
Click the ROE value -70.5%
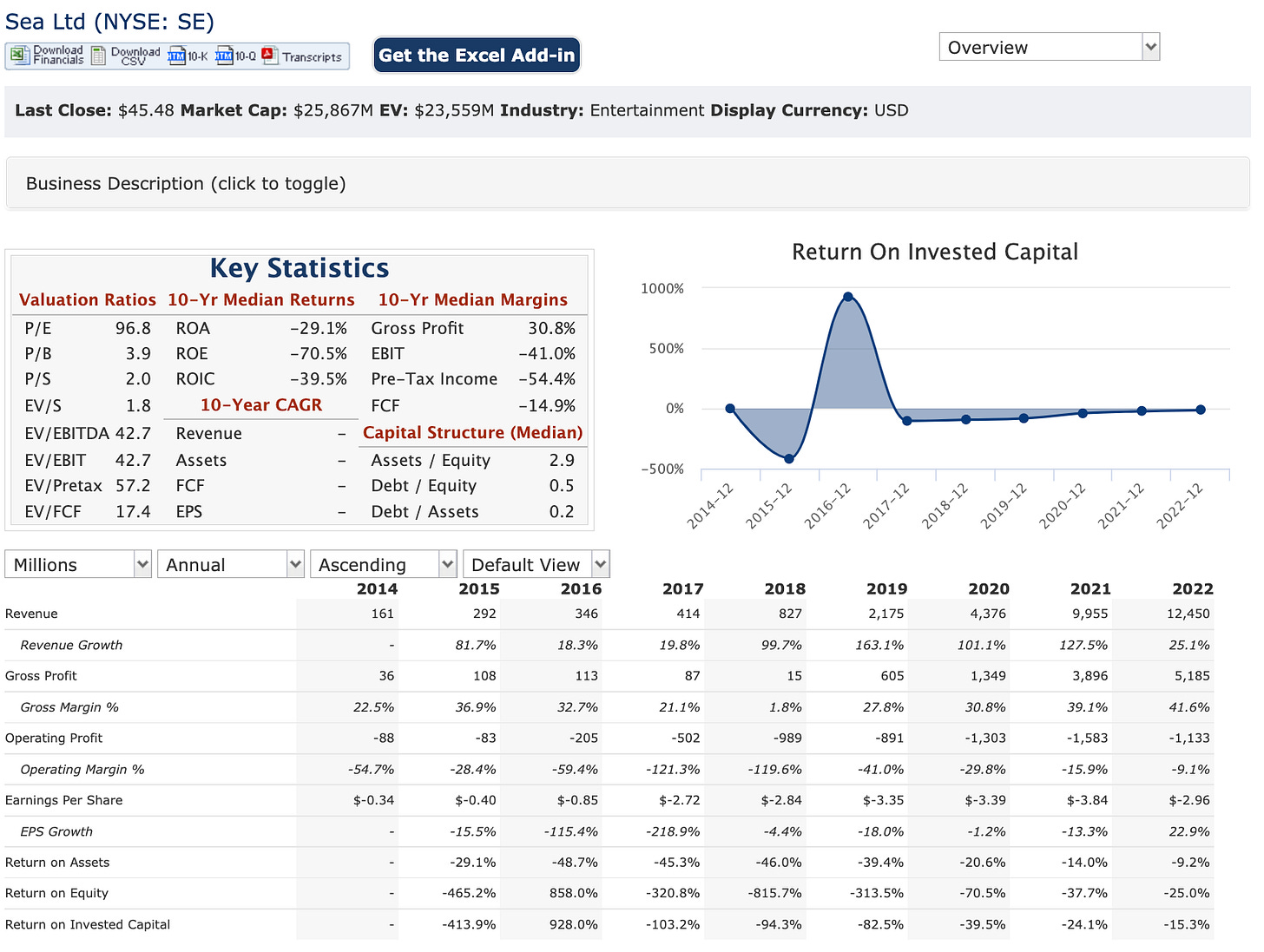318,354
